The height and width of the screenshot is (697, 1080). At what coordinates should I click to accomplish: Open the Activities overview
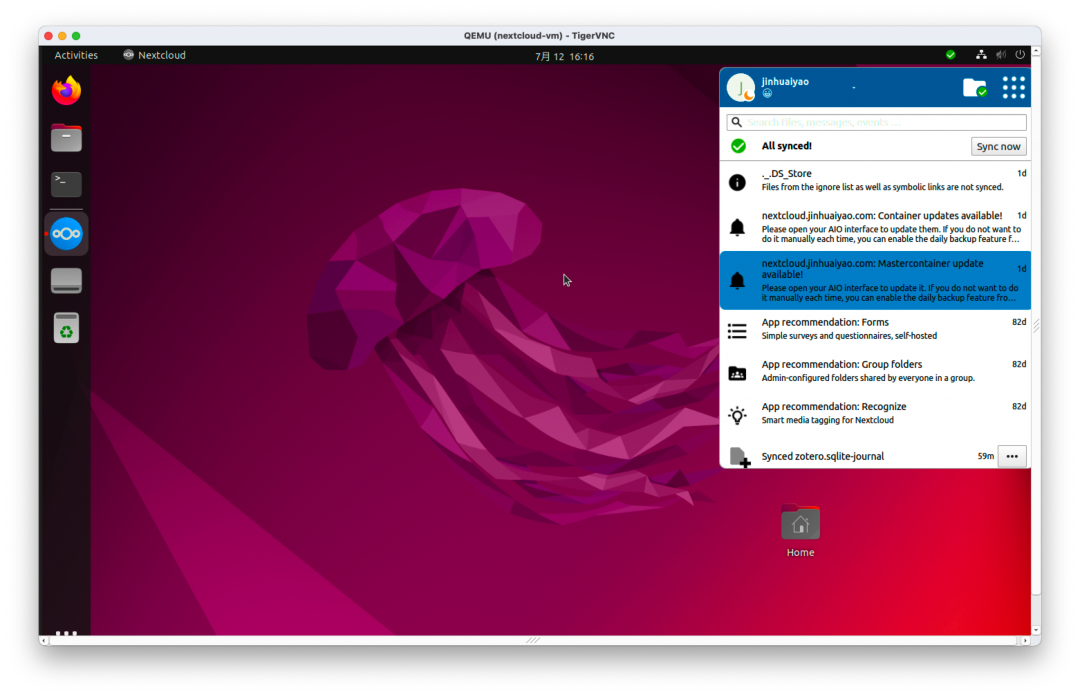click(76, 55)
